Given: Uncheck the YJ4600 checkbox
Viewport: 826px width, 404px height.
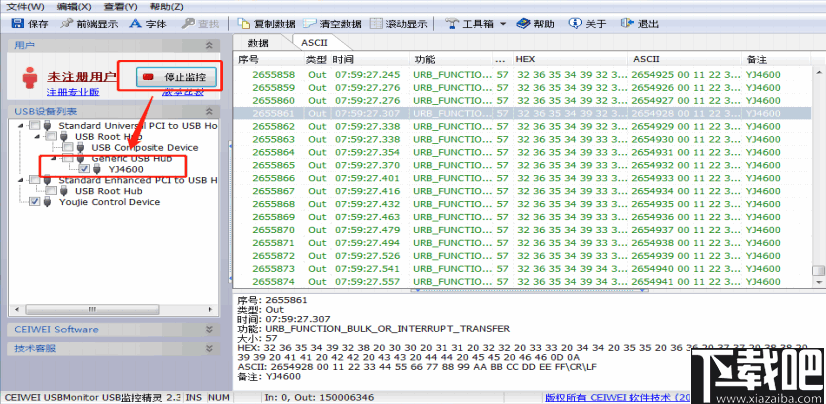Looking at the screenshot, I should pyautogui.click(x=84, y=169).
